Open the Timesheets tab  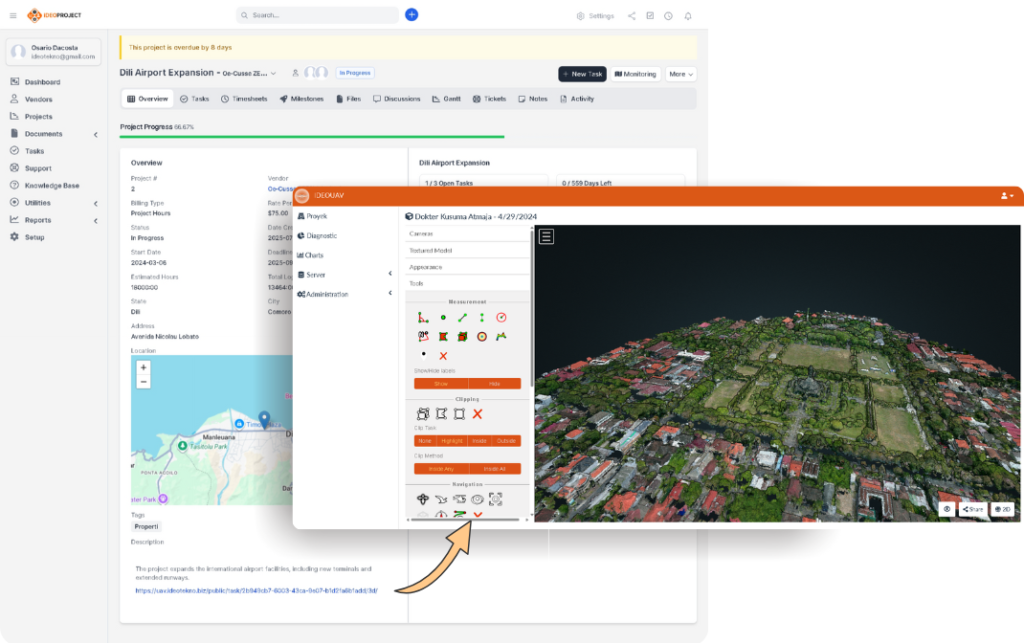coord(244,99)
